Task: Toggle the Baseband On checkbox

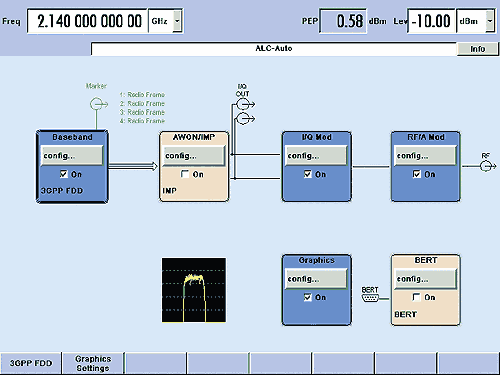Action: point(64,174)
